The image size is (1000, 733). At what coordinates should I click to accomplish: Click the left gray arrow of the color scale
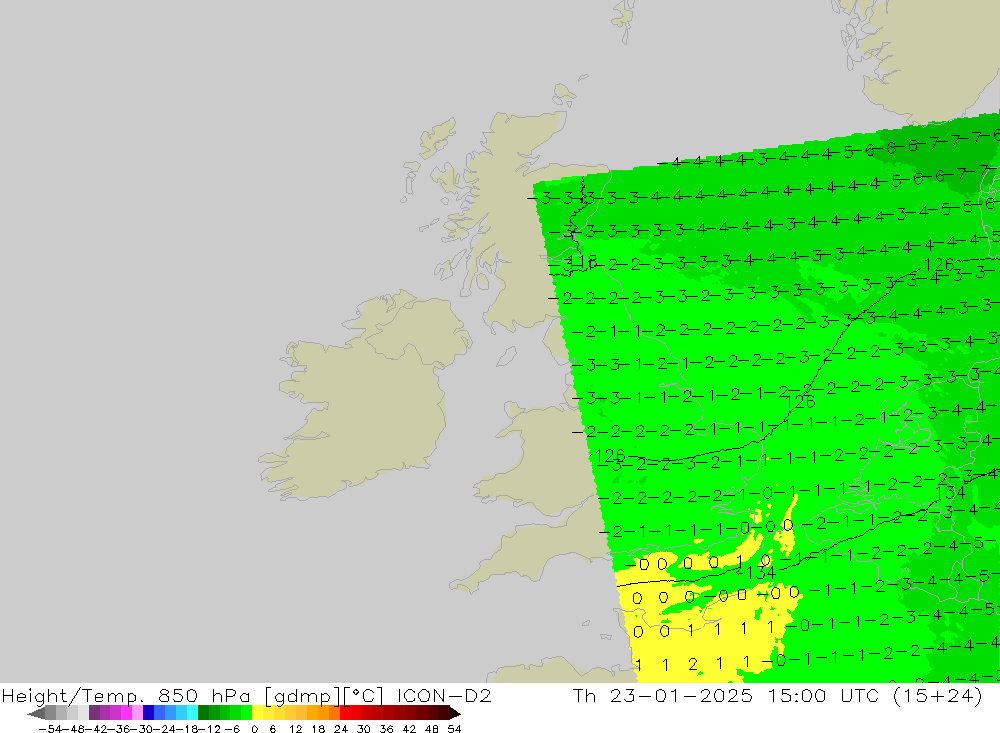36,713
